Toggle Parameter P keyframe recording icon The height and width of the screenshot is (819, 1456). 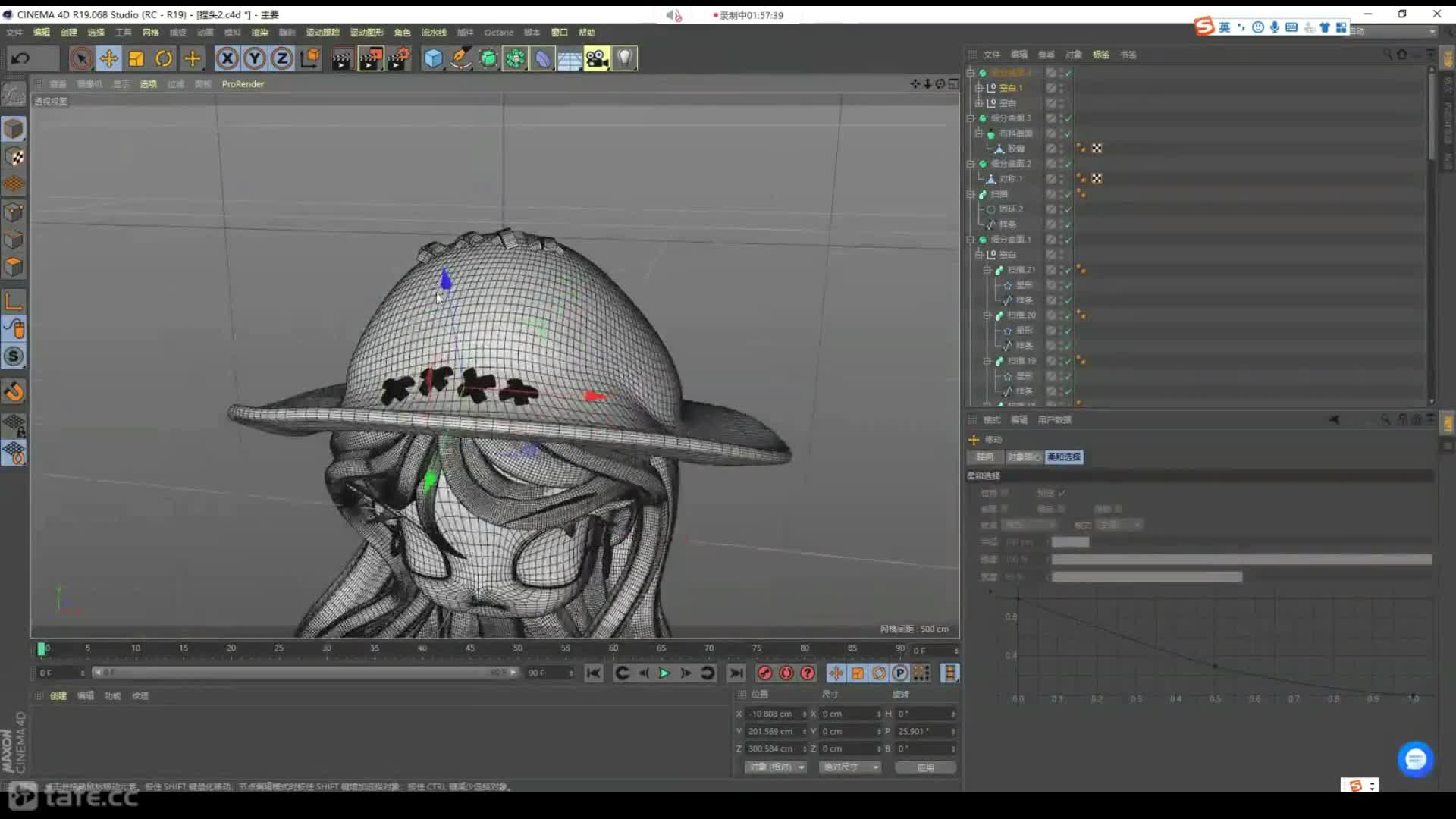click(x=900, y=673)
